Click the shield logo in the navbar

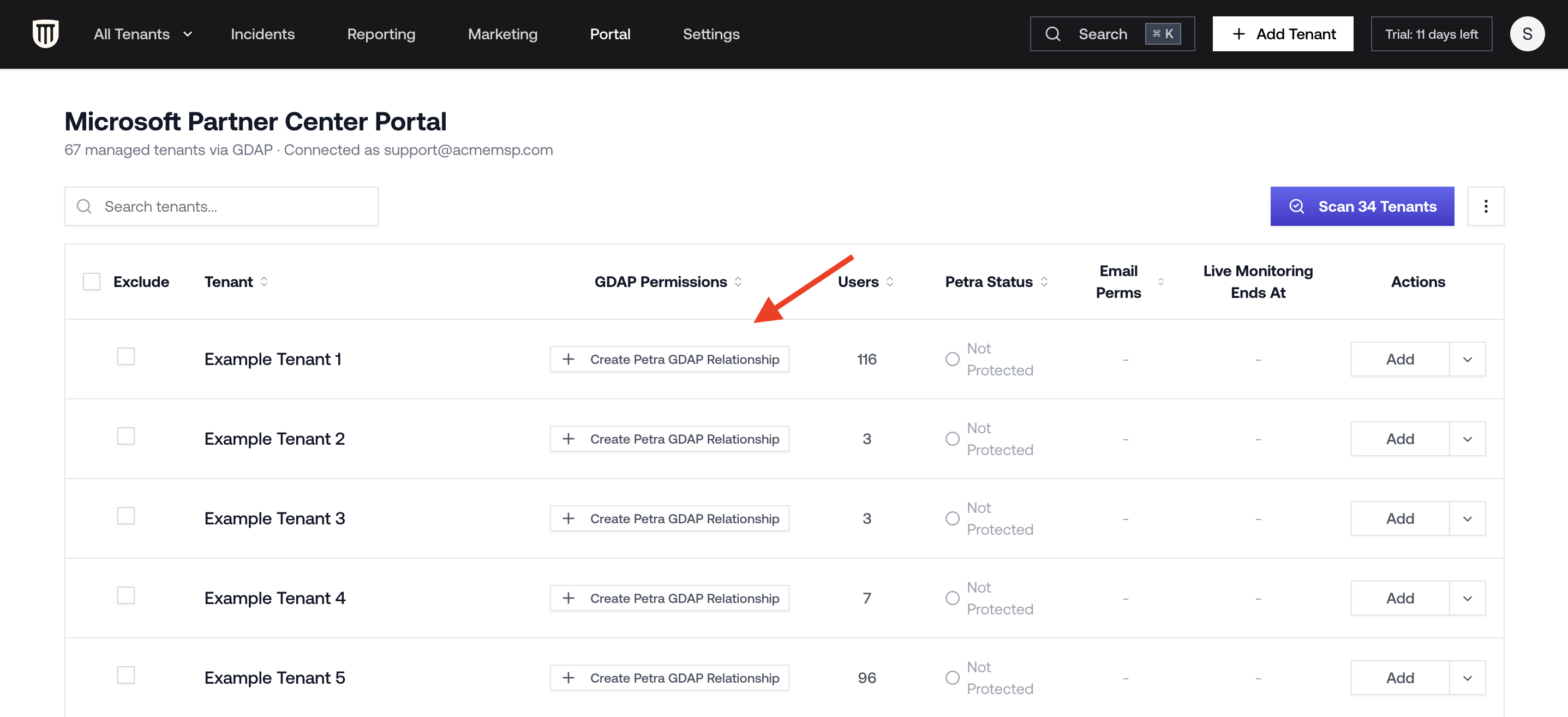pos(45,33)
